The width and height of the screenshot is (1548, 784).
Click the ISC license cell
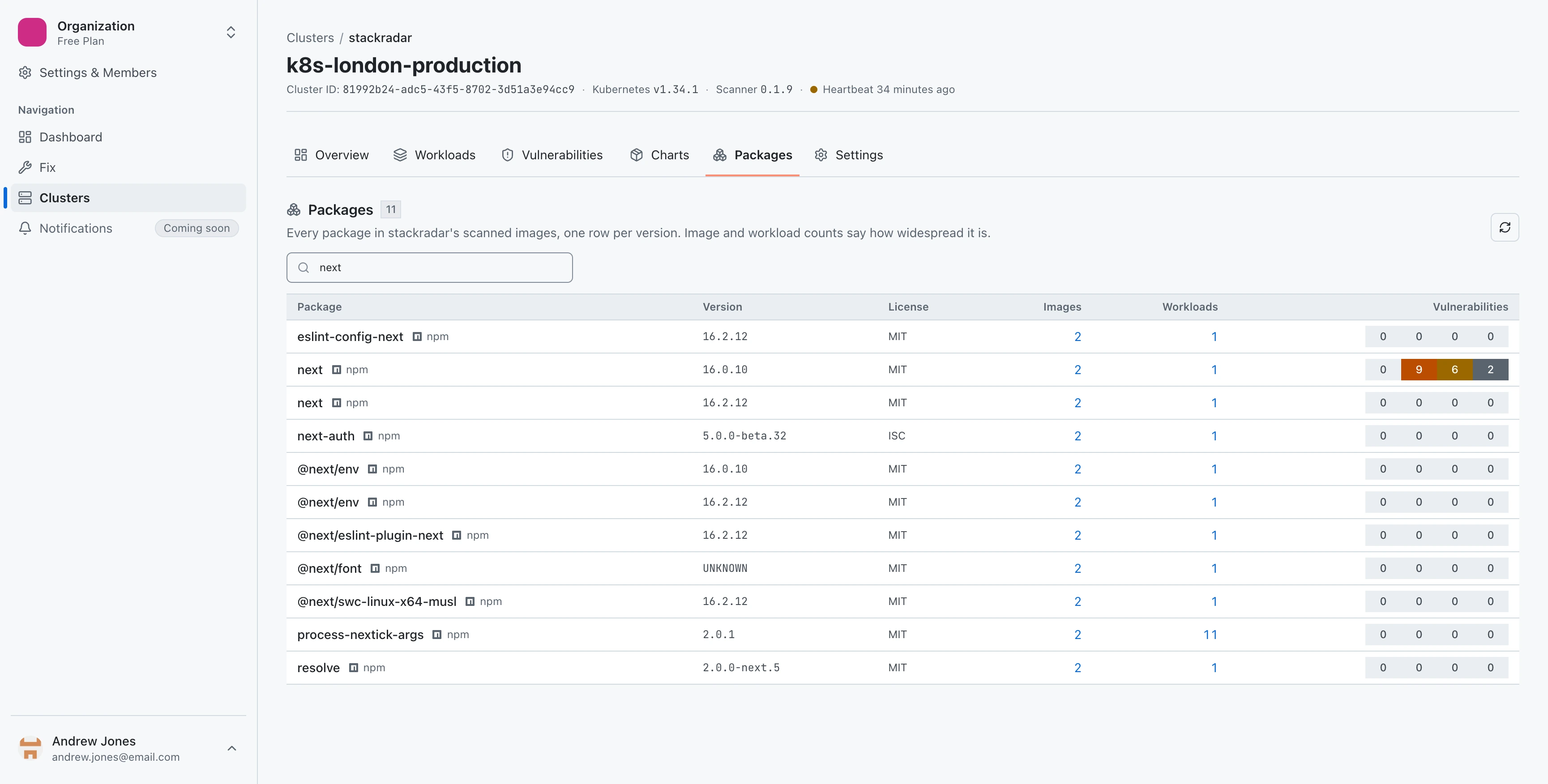click(897, 435)
